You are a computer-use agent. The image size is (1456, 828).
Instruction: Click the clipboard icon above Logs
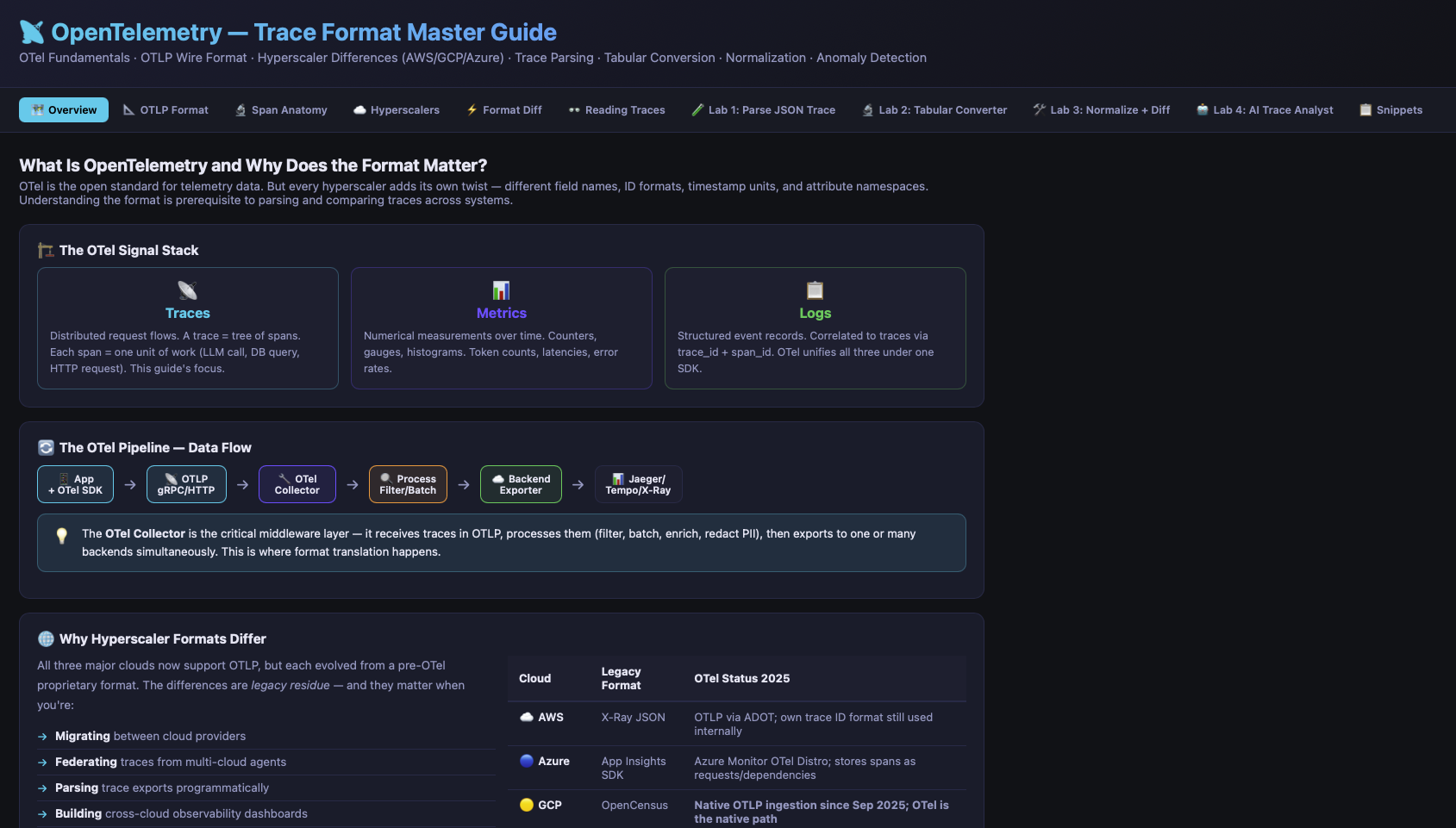pyautogui.click(x=815, y=290)
